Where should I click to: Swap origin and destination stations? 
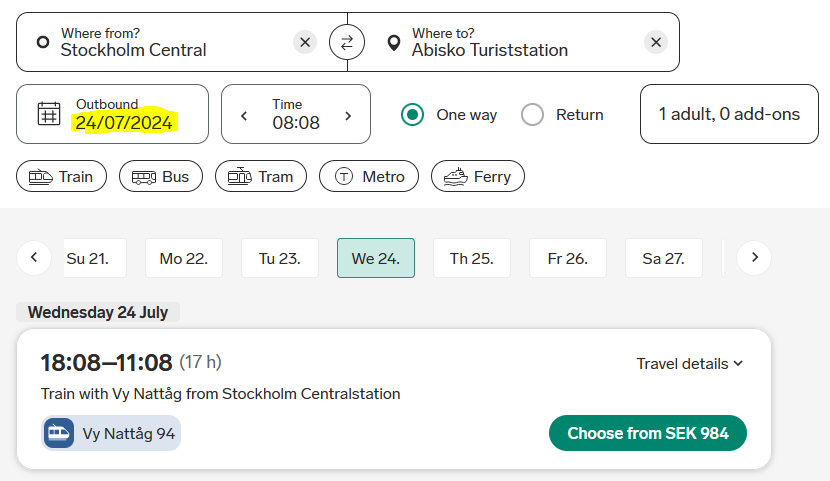point(347,42)
